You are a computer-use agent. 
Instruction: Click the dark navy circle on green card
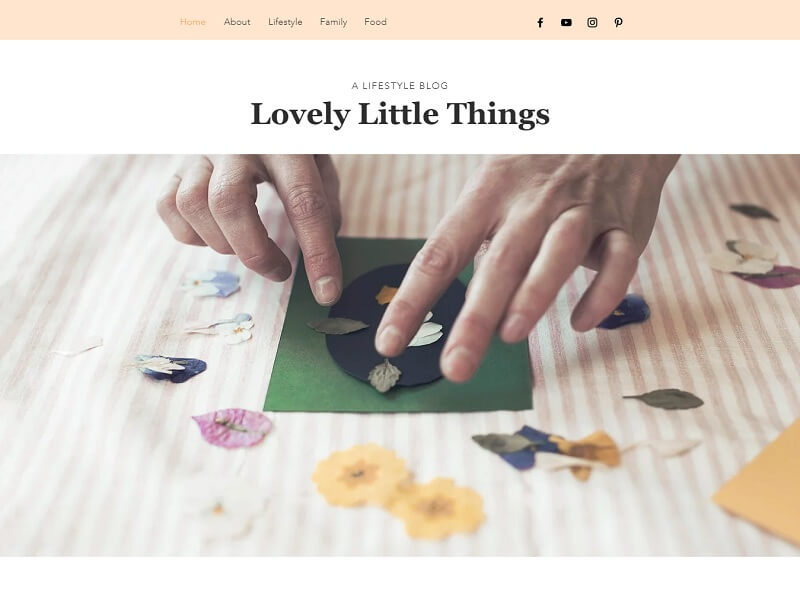390,327
